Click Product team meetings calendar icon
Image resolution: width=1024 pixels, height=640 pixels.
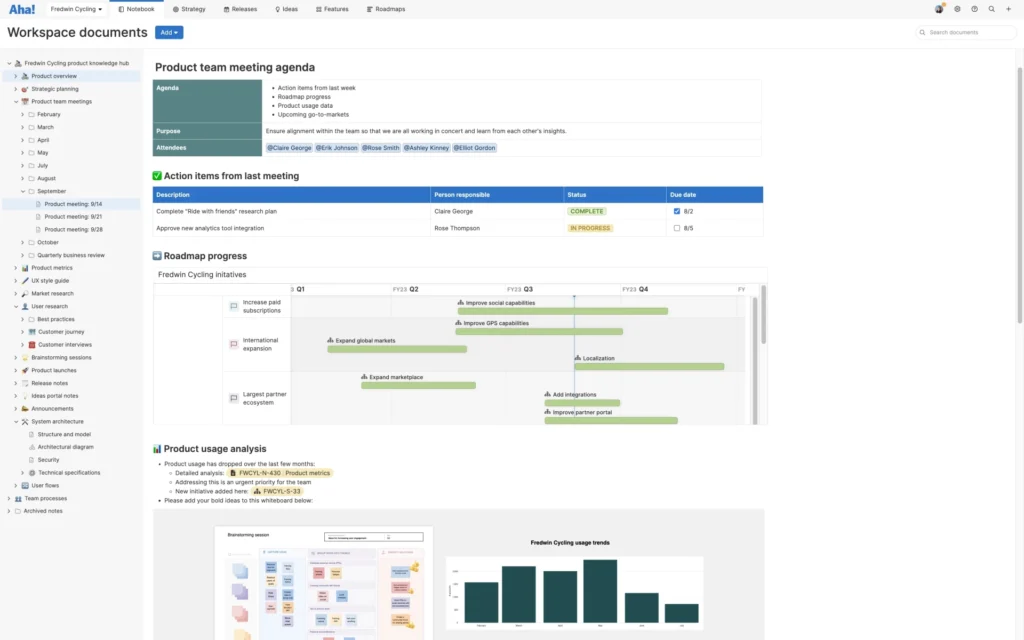tap(25, 101)
